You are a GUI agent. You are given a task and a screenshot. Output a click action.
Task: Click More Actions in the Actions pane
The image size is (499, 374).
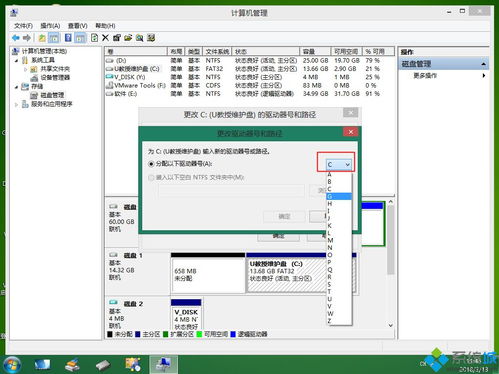tap(425, 76)
